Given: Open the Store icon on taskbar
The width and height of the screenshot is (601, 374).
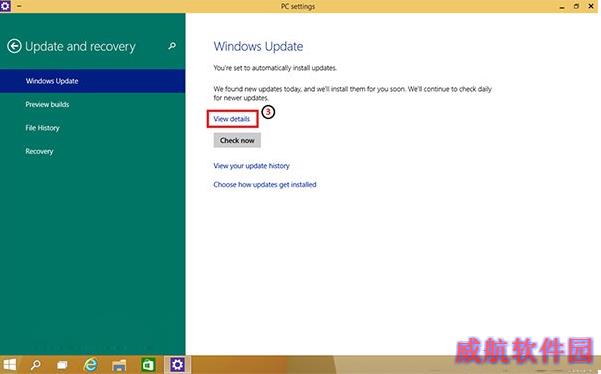Looking at the screenshot, I should tap(148, 364).
